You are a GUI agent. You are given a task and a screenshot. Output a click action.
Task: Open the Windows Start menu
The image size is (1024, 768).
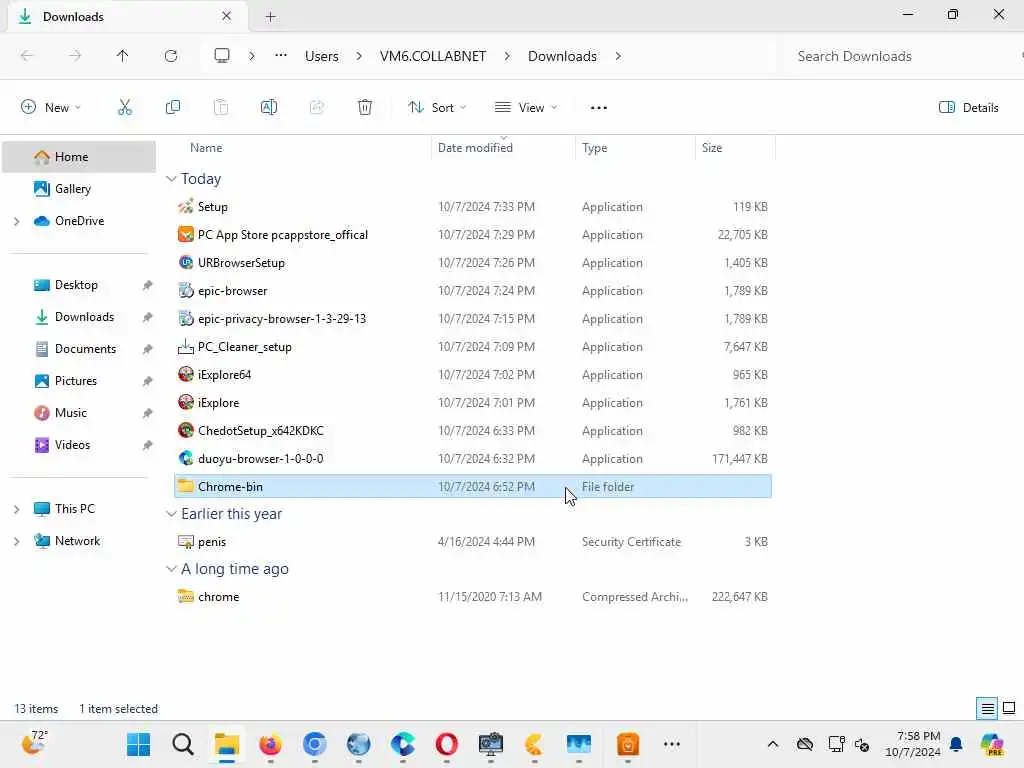pos(138,744)
